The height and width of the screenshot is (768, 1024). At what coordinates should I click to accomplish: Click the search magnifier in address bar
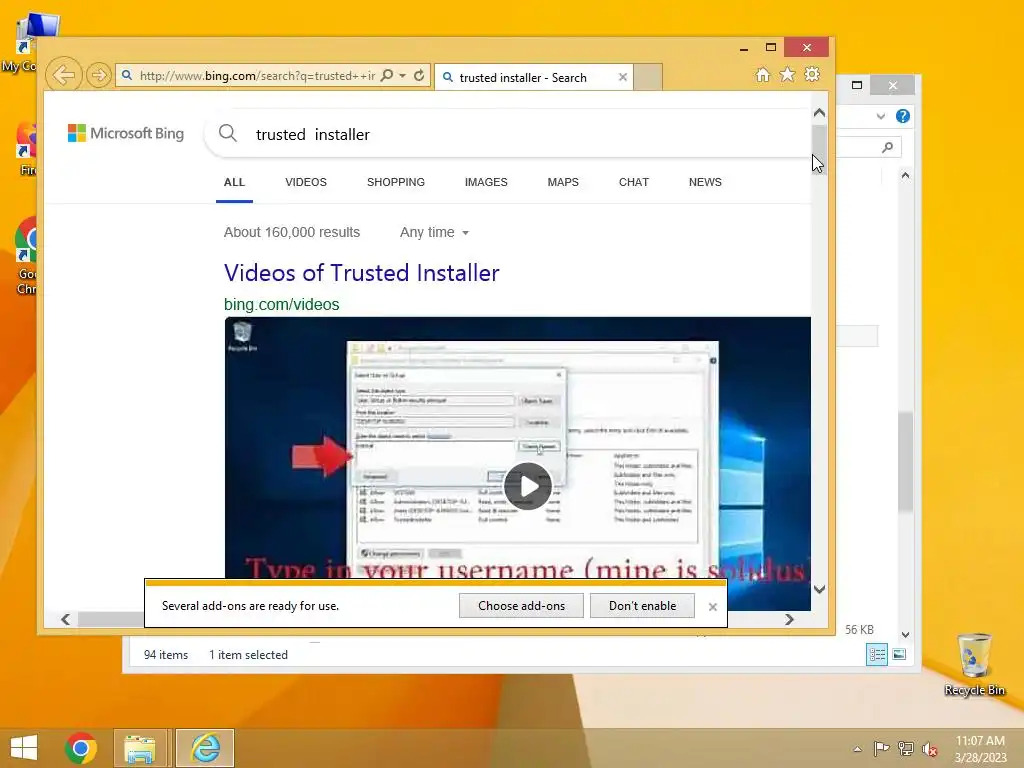[387, 76]
